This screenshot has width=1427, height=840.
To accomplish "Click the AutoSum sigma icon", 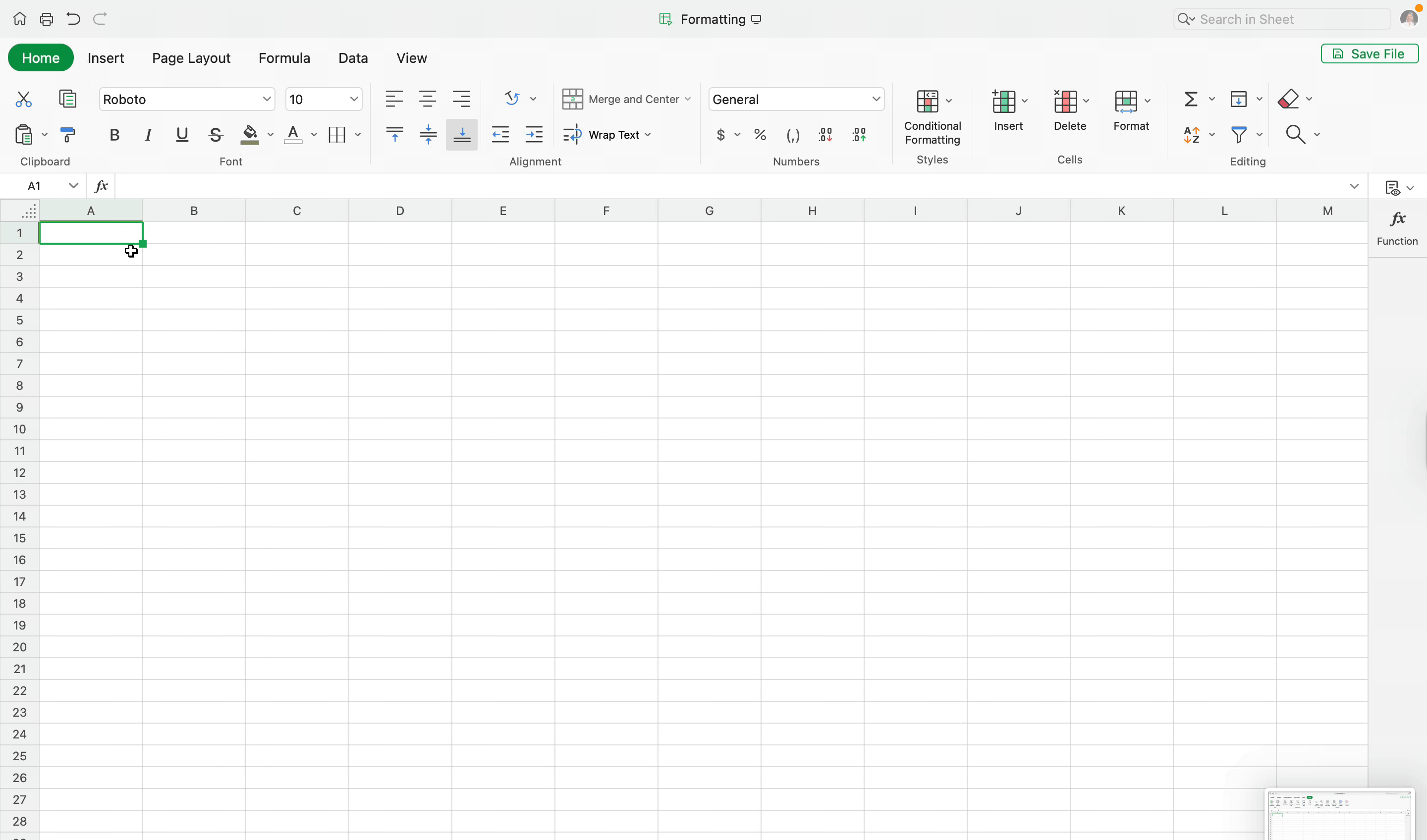I will tap(1191, 100).
